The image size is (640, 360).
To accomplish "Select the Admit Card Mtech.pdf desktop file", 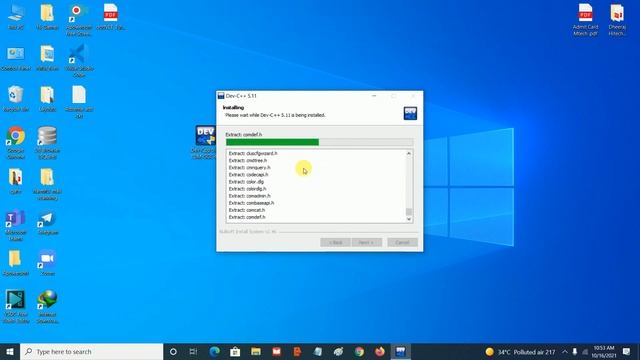I will point(585,20).
